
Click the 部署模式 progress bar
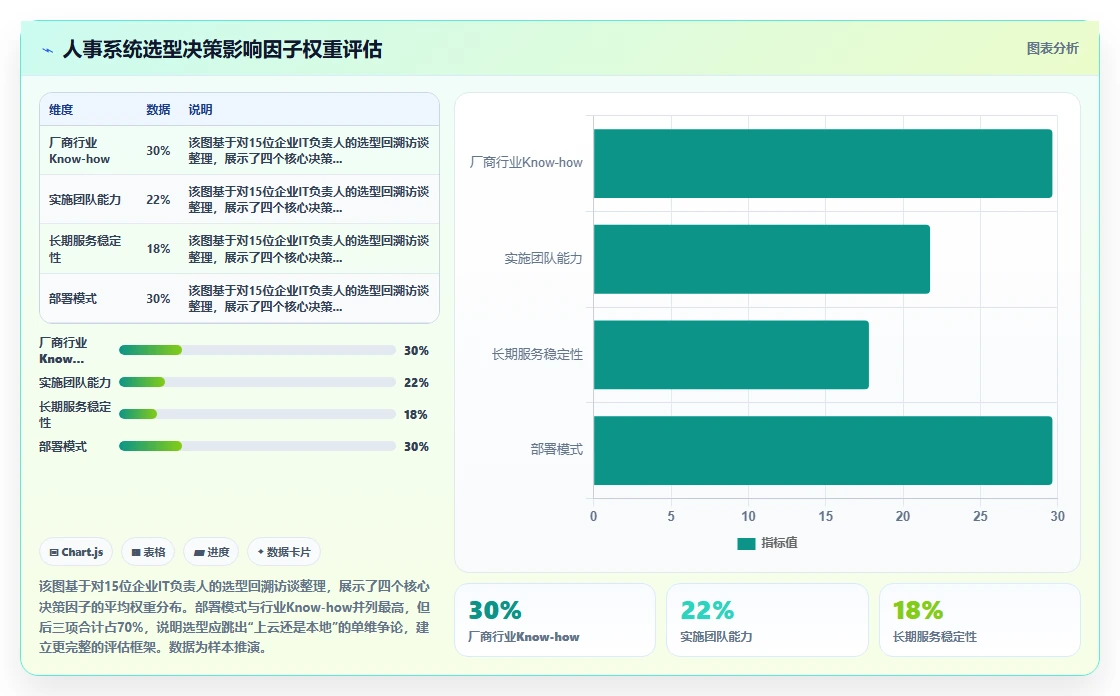point(257,447)
